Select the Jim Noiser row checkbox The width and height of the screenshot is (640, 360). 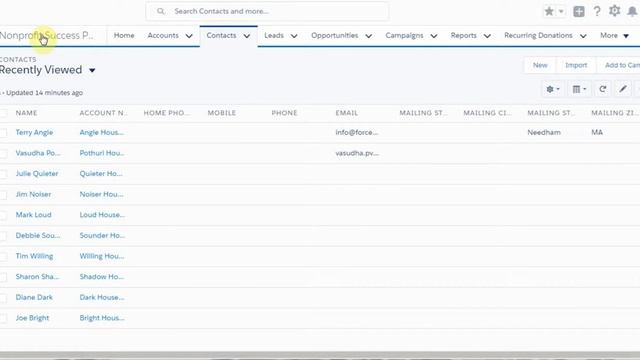[3, 195]
